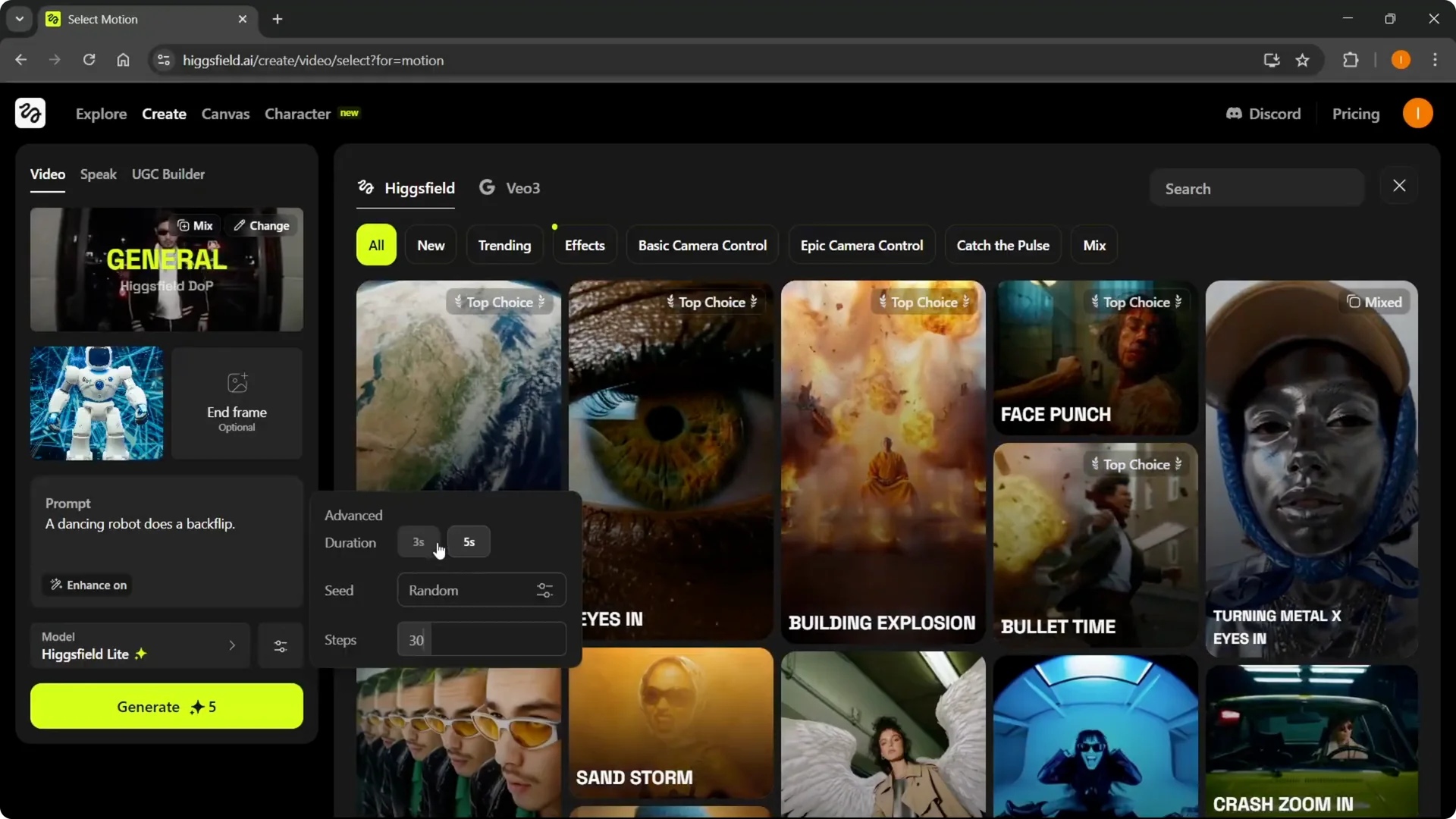This screenshot has width=1456, height=819.
Task: Open the advanced settings sliders icon beside Model
Action: coord(280,645)
